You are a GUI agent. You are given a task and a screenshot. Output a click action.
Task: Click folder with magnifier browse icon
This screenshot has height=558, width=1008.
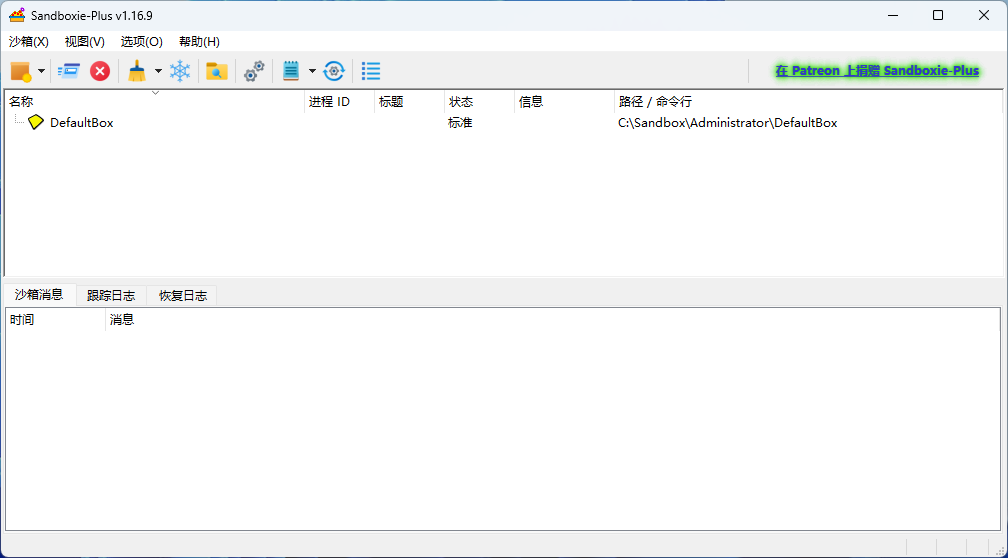tap(216, 71)
